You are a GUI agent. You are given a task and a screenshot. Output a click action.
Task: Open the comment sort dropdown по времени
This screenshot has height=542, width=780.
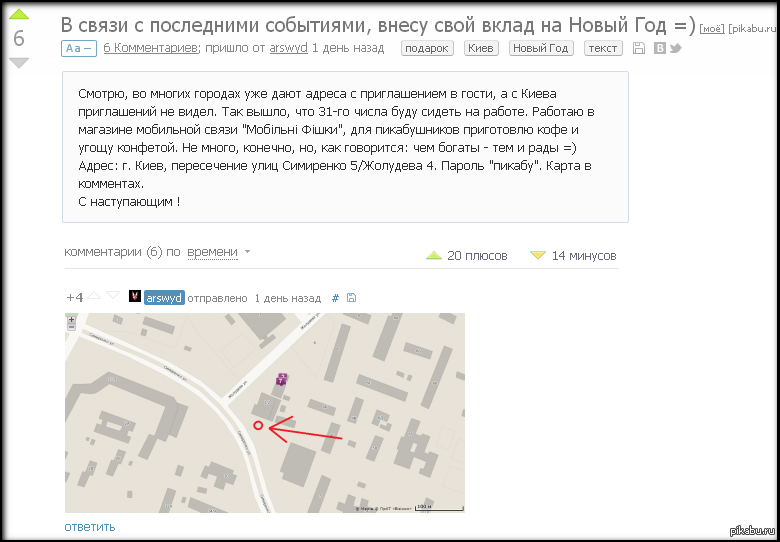[219, 252]
